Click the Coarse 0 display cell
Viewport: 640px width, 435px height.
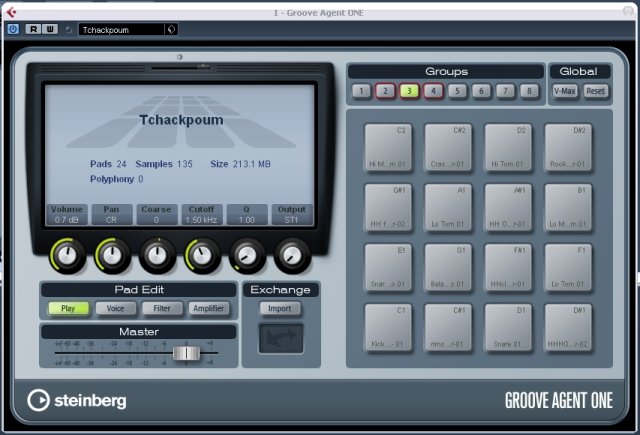point(157,215)
